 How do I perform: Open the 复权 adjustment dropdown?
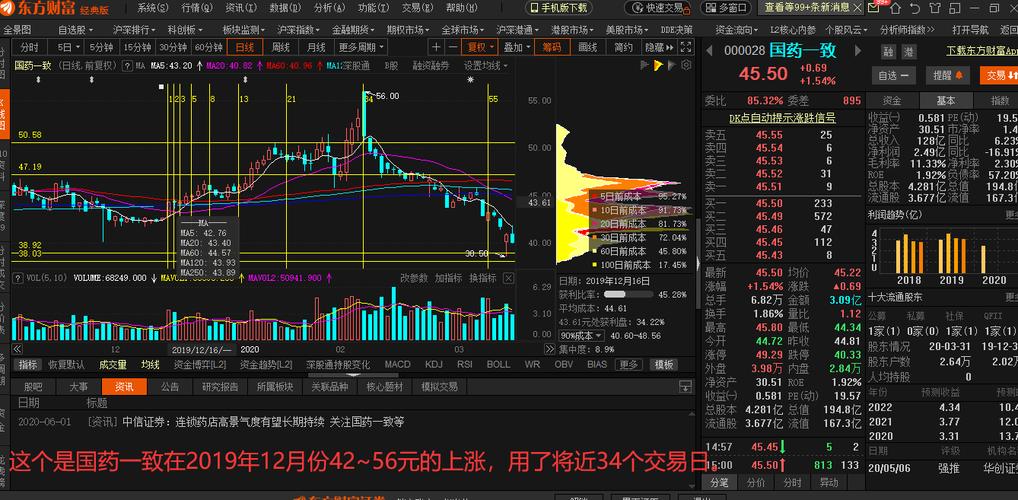(480, 47)
